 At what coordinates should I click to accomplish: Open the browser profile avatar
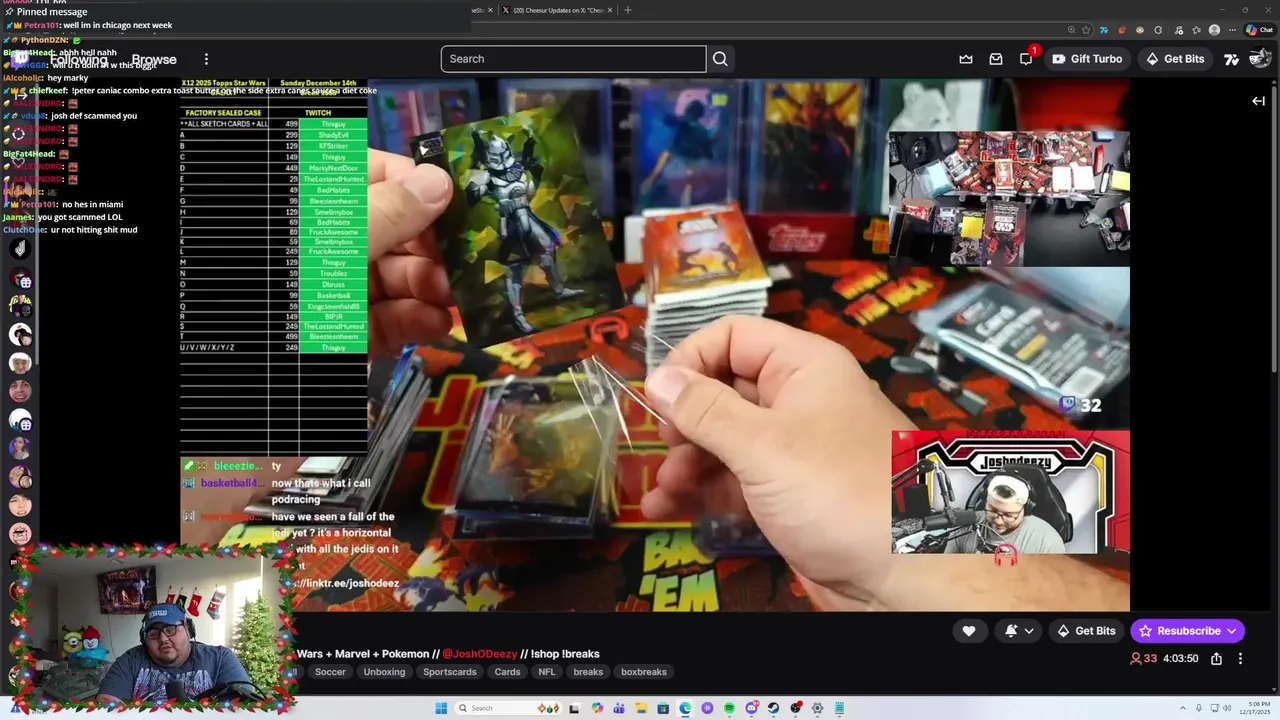tap(1214, 30)
